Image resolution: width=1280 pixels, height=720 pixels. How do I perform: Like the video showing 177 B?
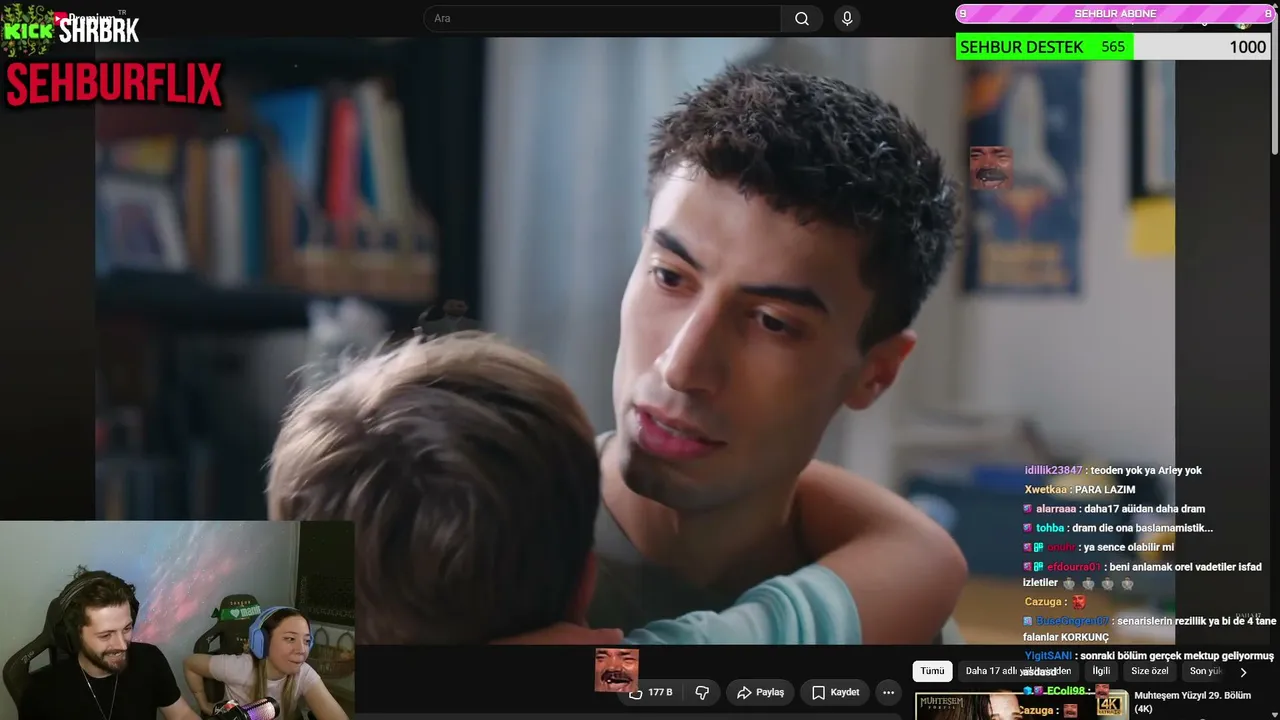pos(650,692)
